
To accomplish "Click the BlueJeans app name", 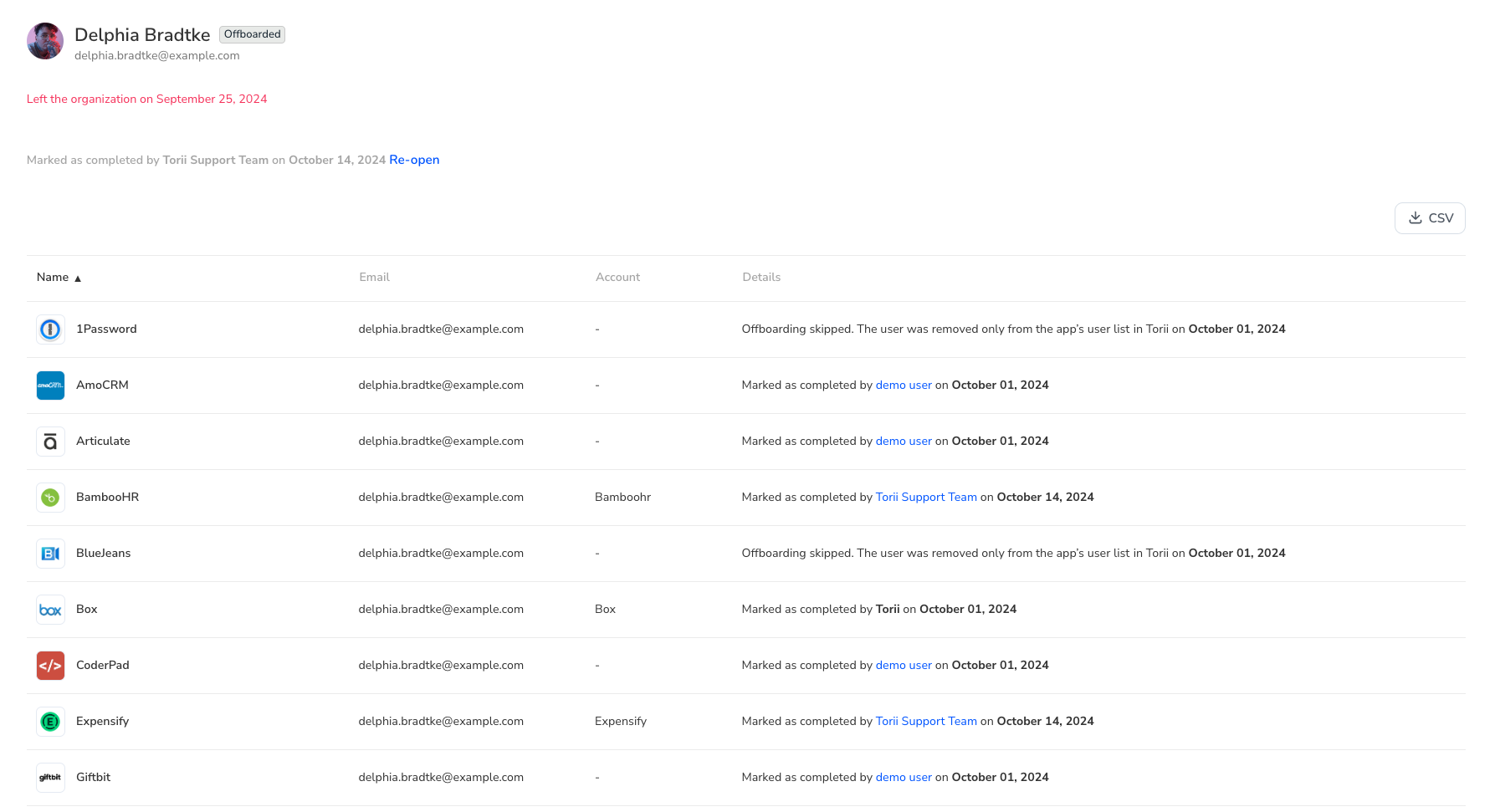I will click(103, 554).
